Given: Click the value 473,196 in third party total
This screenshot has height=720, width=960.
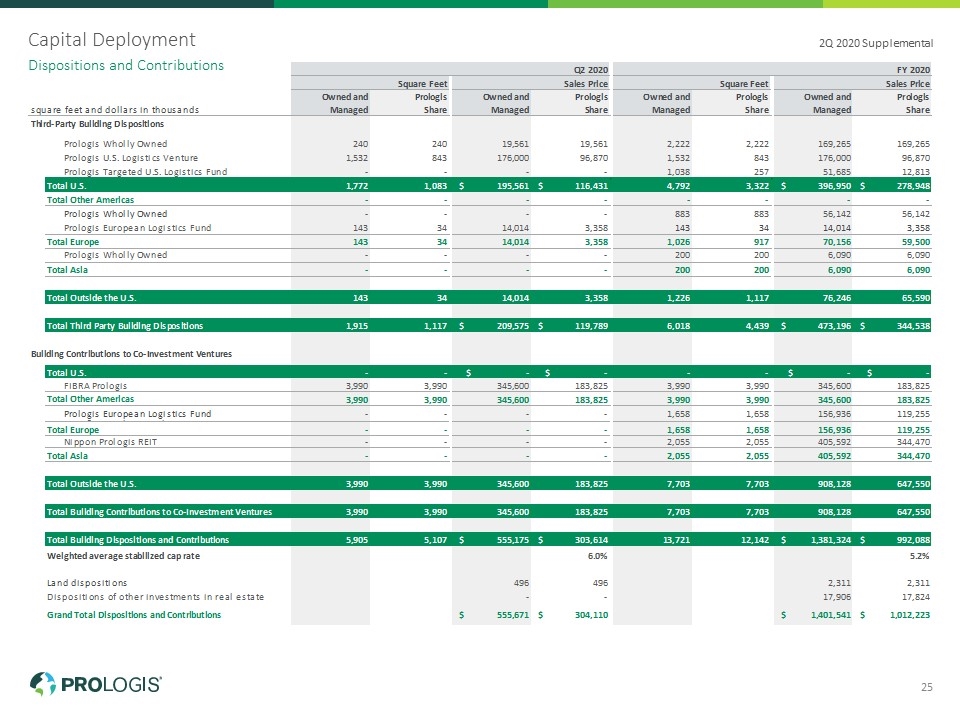Looking at the screenshot, I should [x=834, y=326].
